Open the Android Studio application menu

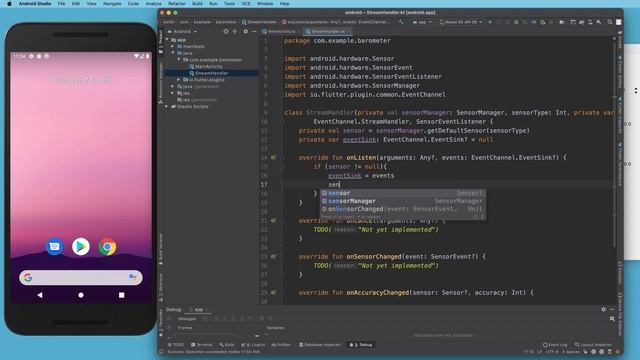pyautogui.click(x=35, y=4)
